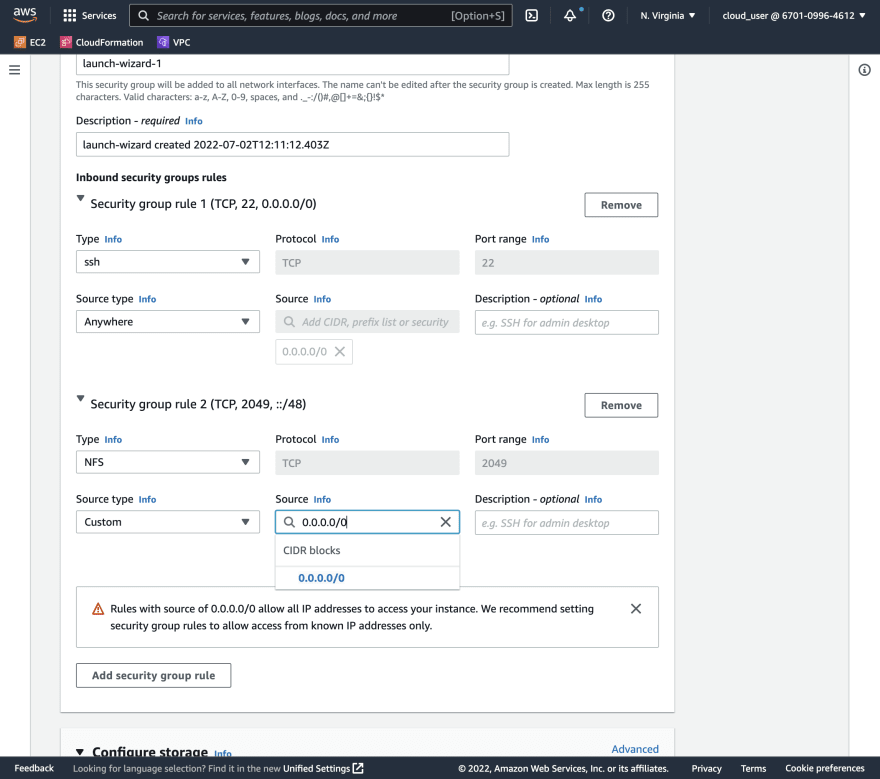Open the rule 1 Type dropdown showing ssh
This screenshot has height=779, width=880.
tap(168, 262)
